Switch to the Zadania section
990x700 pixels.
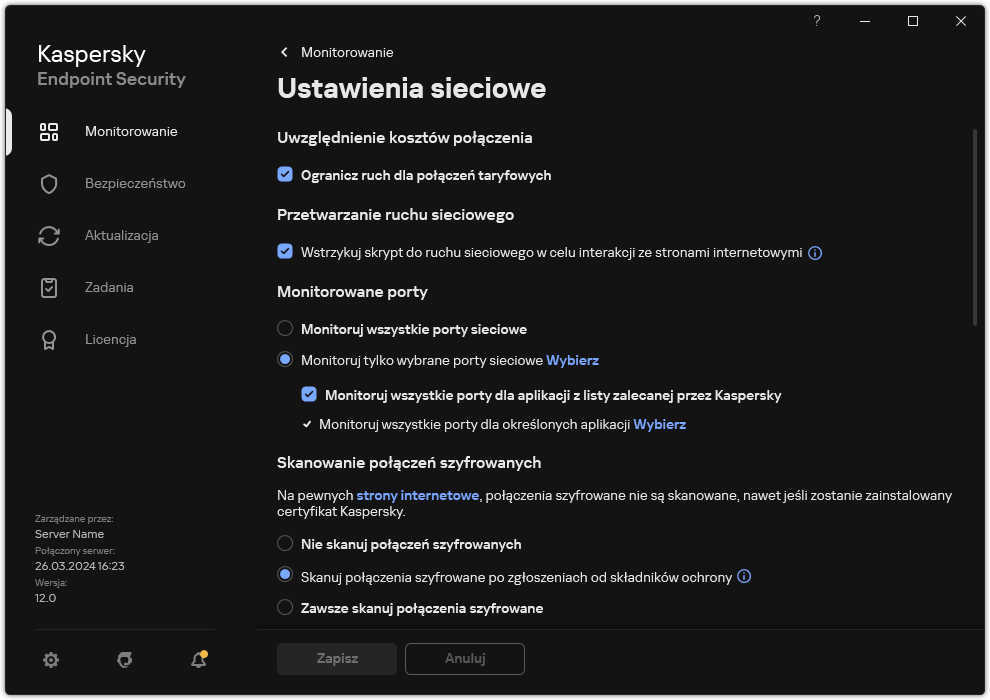click(110, 287)
